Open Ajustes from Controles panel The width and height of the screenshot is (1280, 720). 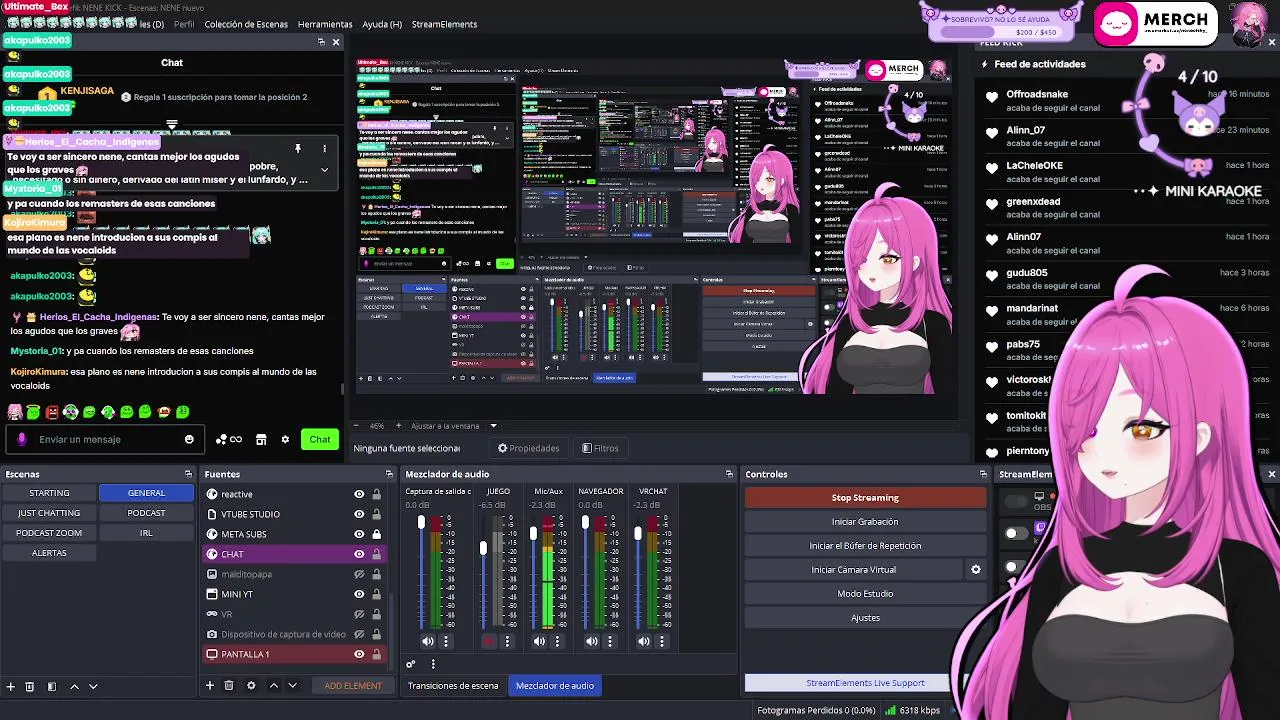click(865, 618)
